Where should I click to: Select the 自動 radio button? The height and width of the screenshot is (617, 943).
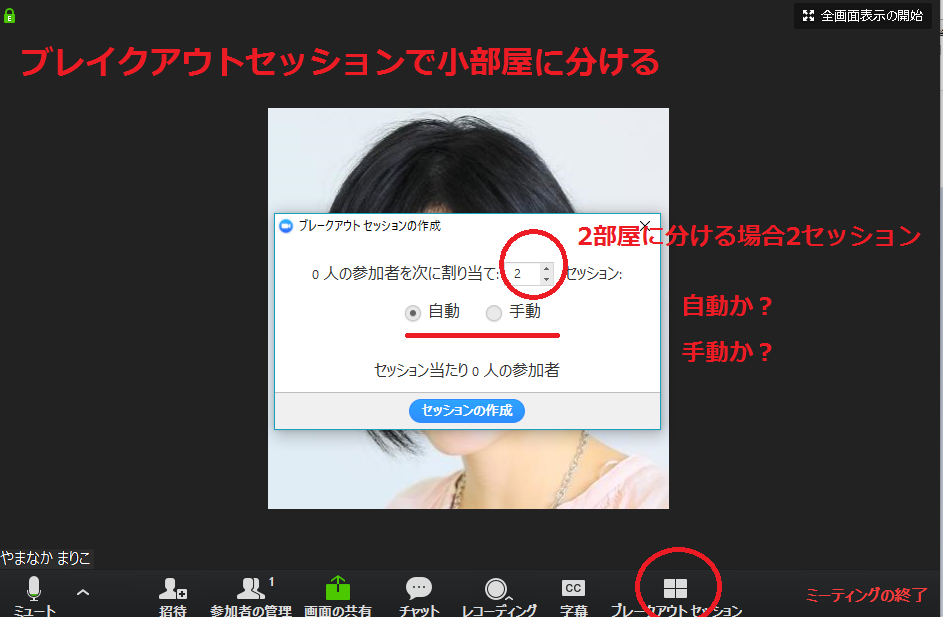[413, 313]
